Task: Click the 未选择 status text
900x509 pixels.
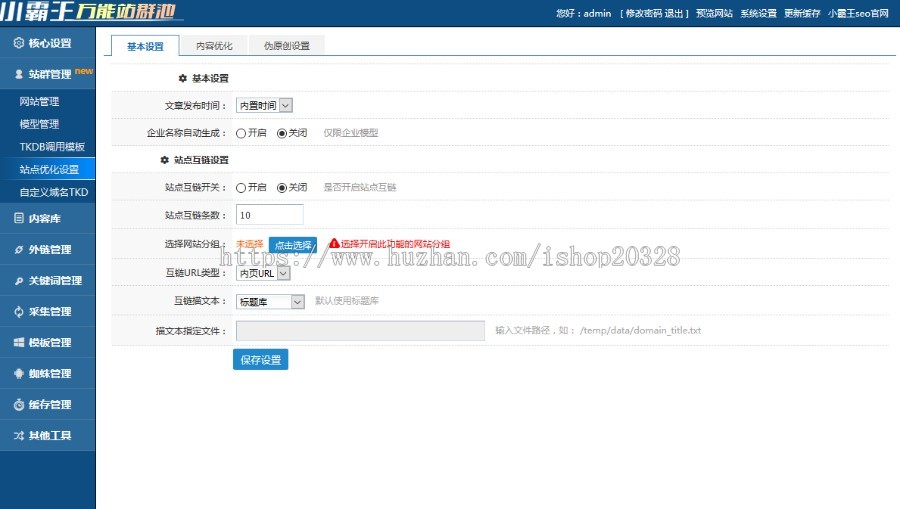Action: click(250, 244)
